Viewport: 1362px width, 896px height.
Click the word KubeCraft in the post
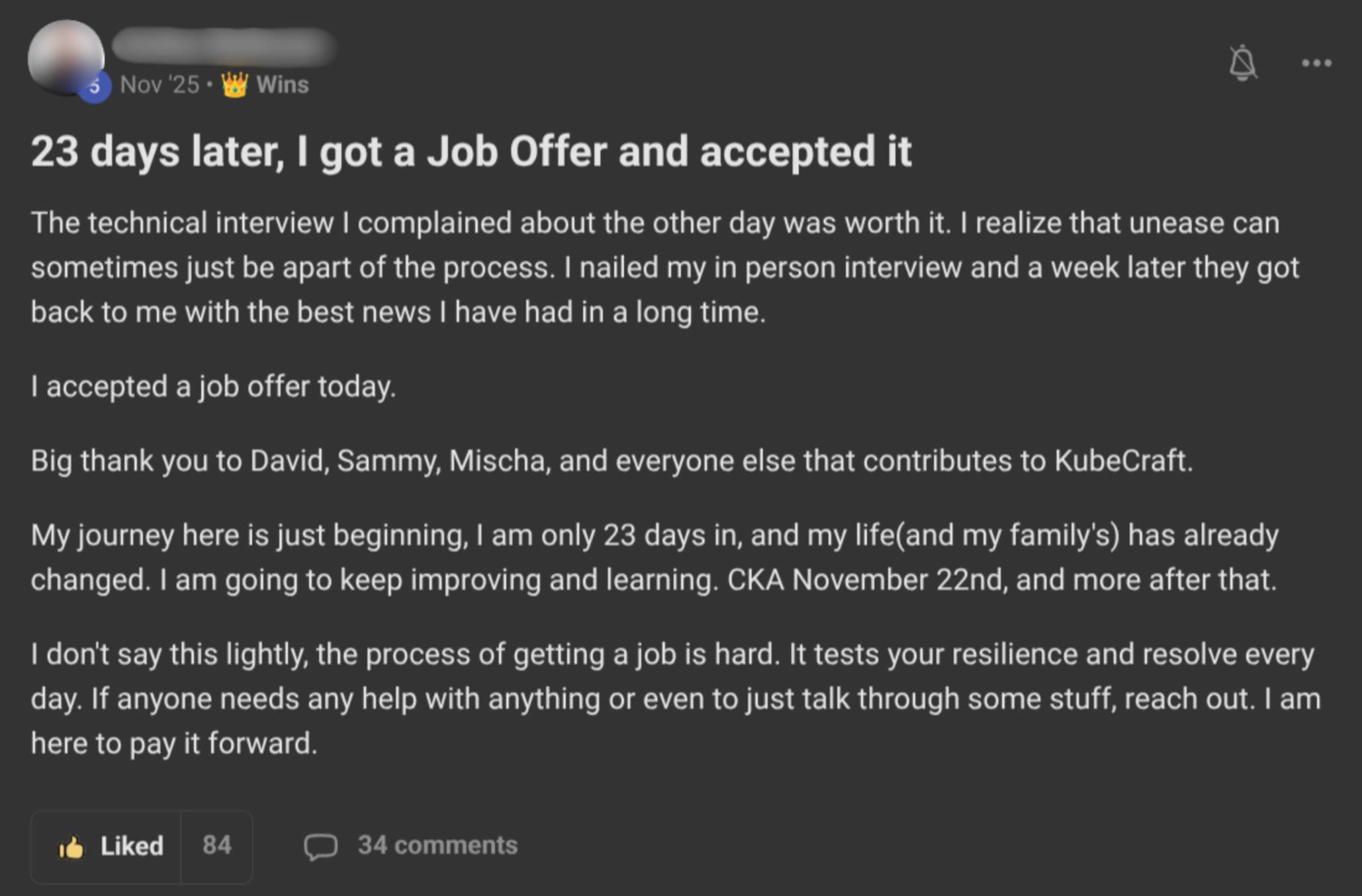(x=1121, y=461)
